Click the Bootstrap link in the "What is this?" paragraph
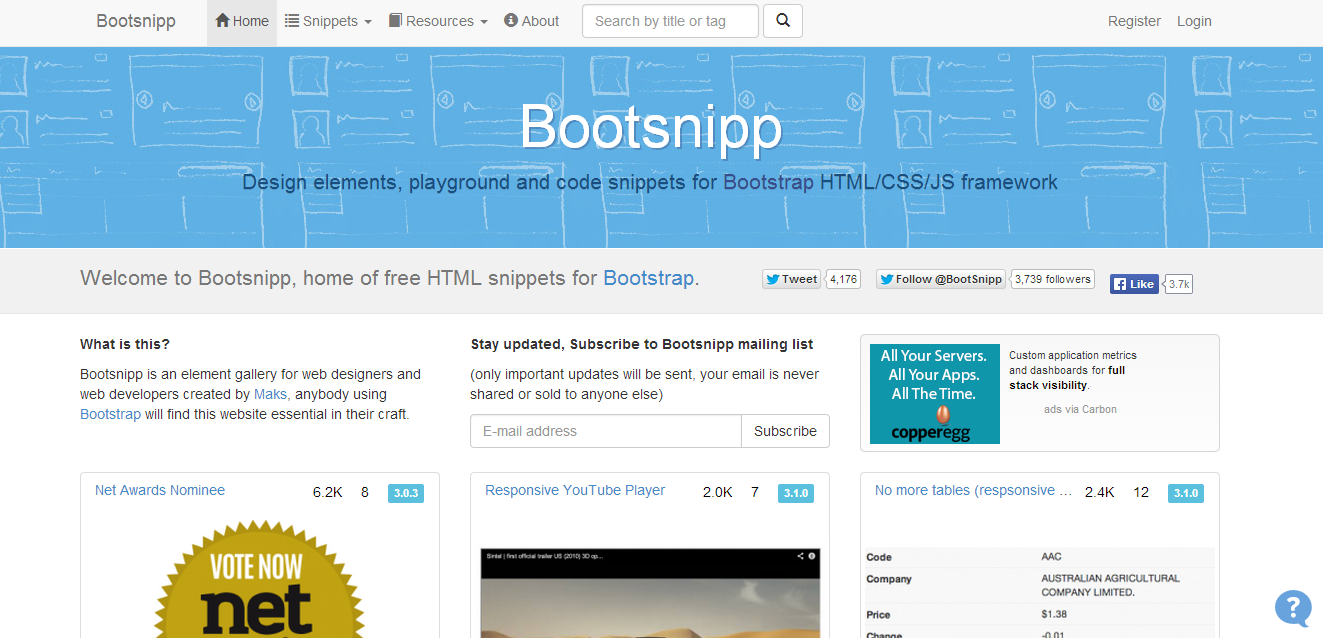The width and height of the screenshot is (1323, 638). [x=110, y=414]
